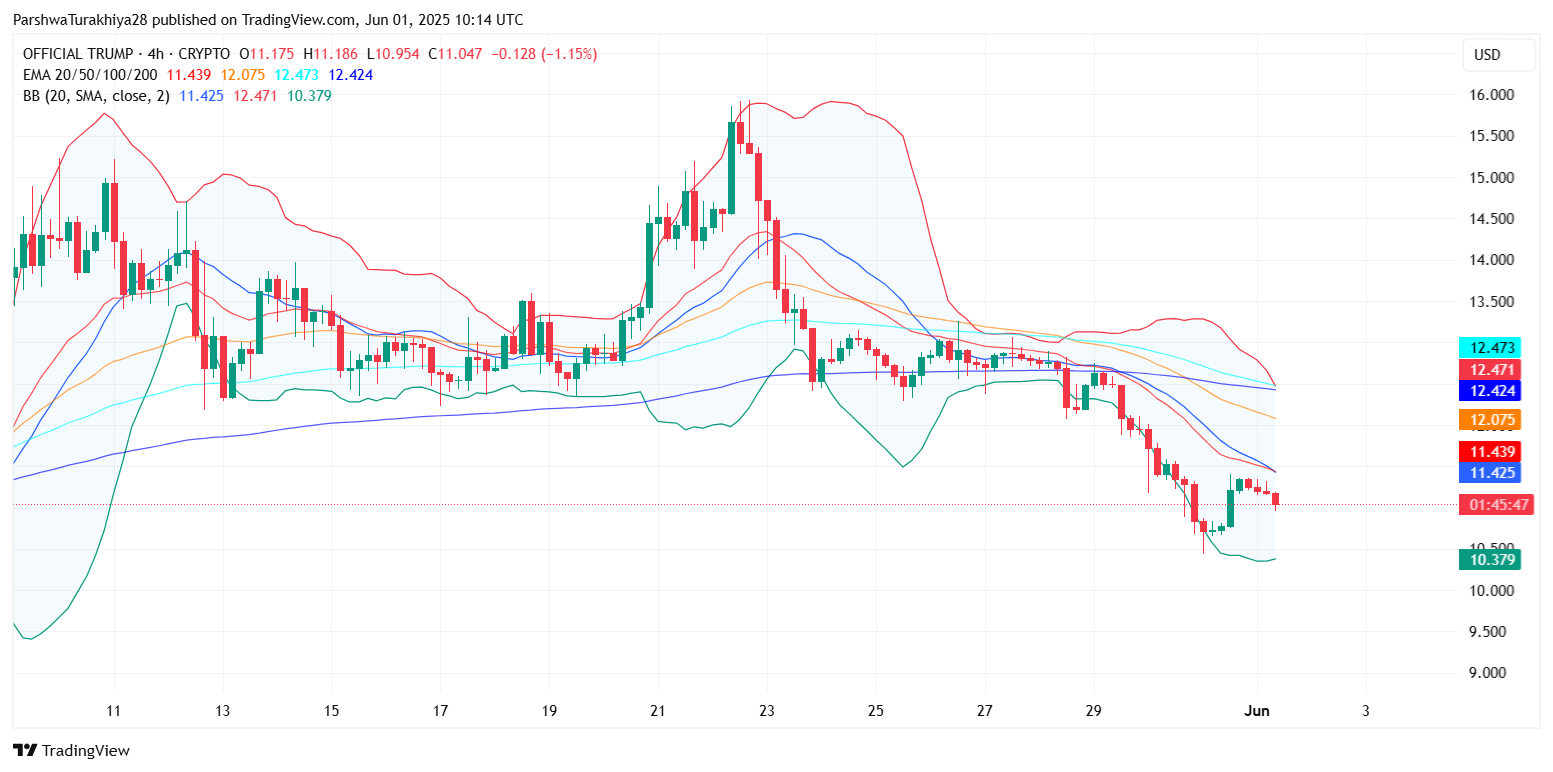Click the red 11.439 price-axis tag

coord(1490,451)
